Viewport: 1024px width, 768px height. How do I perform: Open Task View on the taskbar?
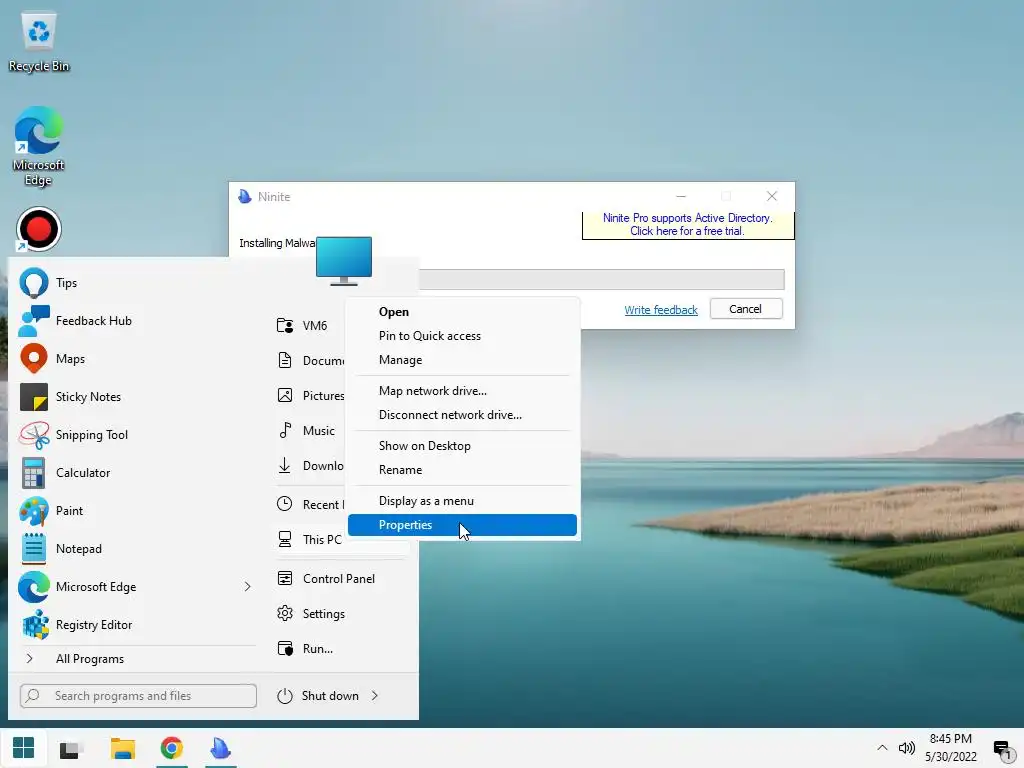tap(71, 749)
